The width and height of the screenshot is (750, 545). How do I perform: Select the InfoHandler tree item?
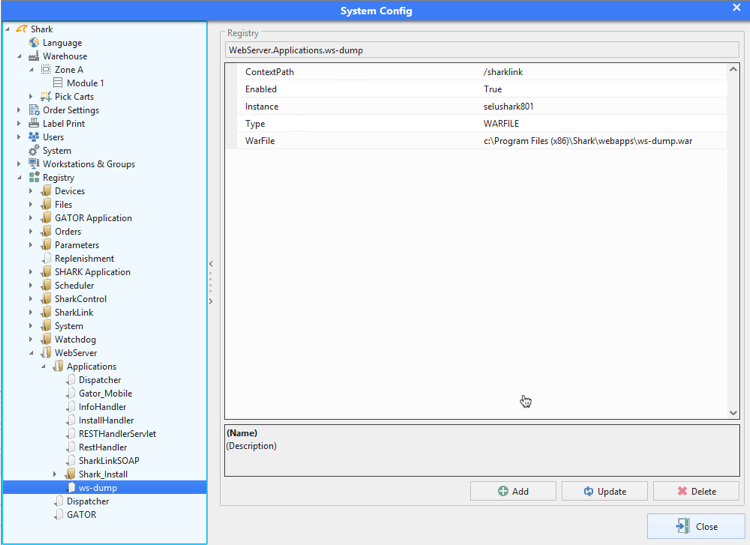102,407
